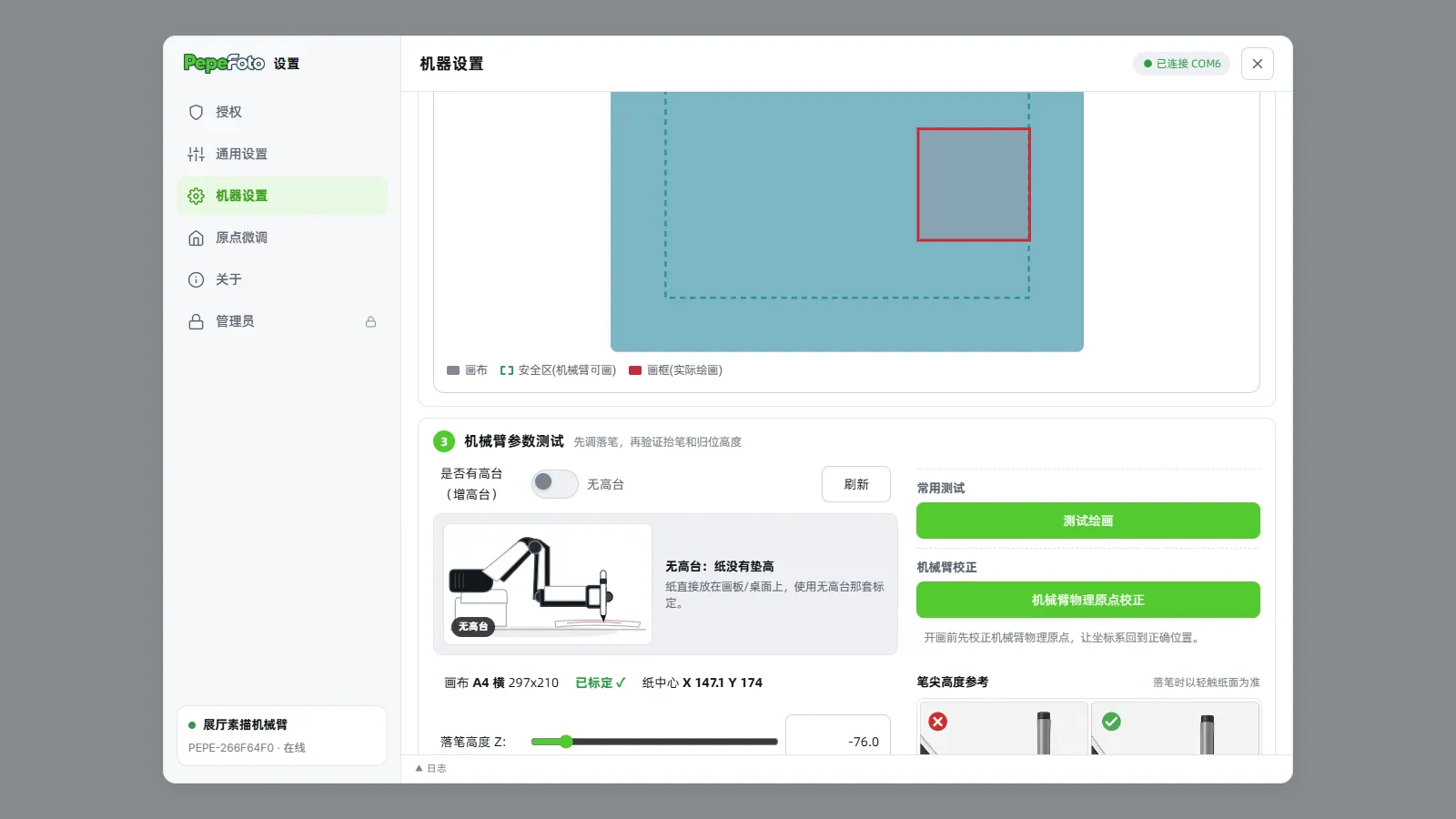Viewport: 1456px width, 819px height.
Task: Go to the 原点微调 page
Action: point(282,238)
